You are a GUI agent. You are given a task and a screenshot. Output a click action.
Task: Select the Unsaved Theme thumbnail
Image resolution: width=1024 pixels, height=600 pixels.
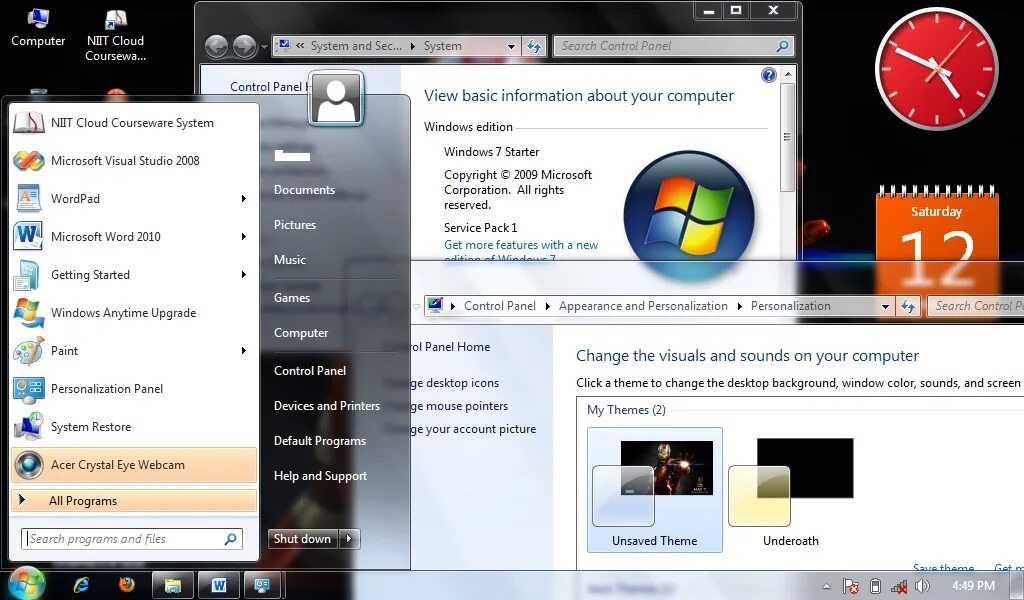click(x=654, y=490)
